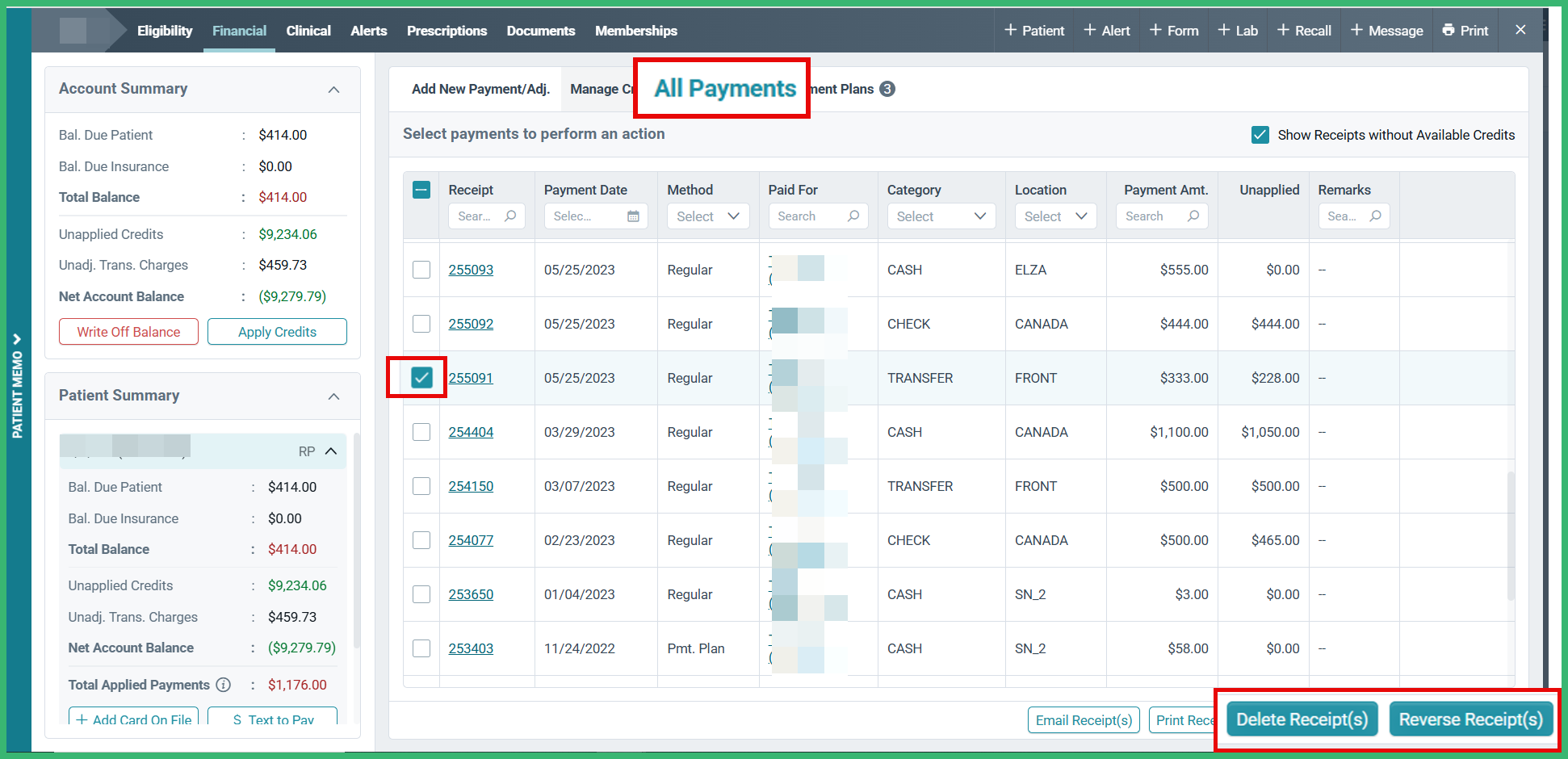Viewport: 1568px width, 759px height.
Task: Disable Show Receipts without Available Credits
Action: [x=1260, y=135]
